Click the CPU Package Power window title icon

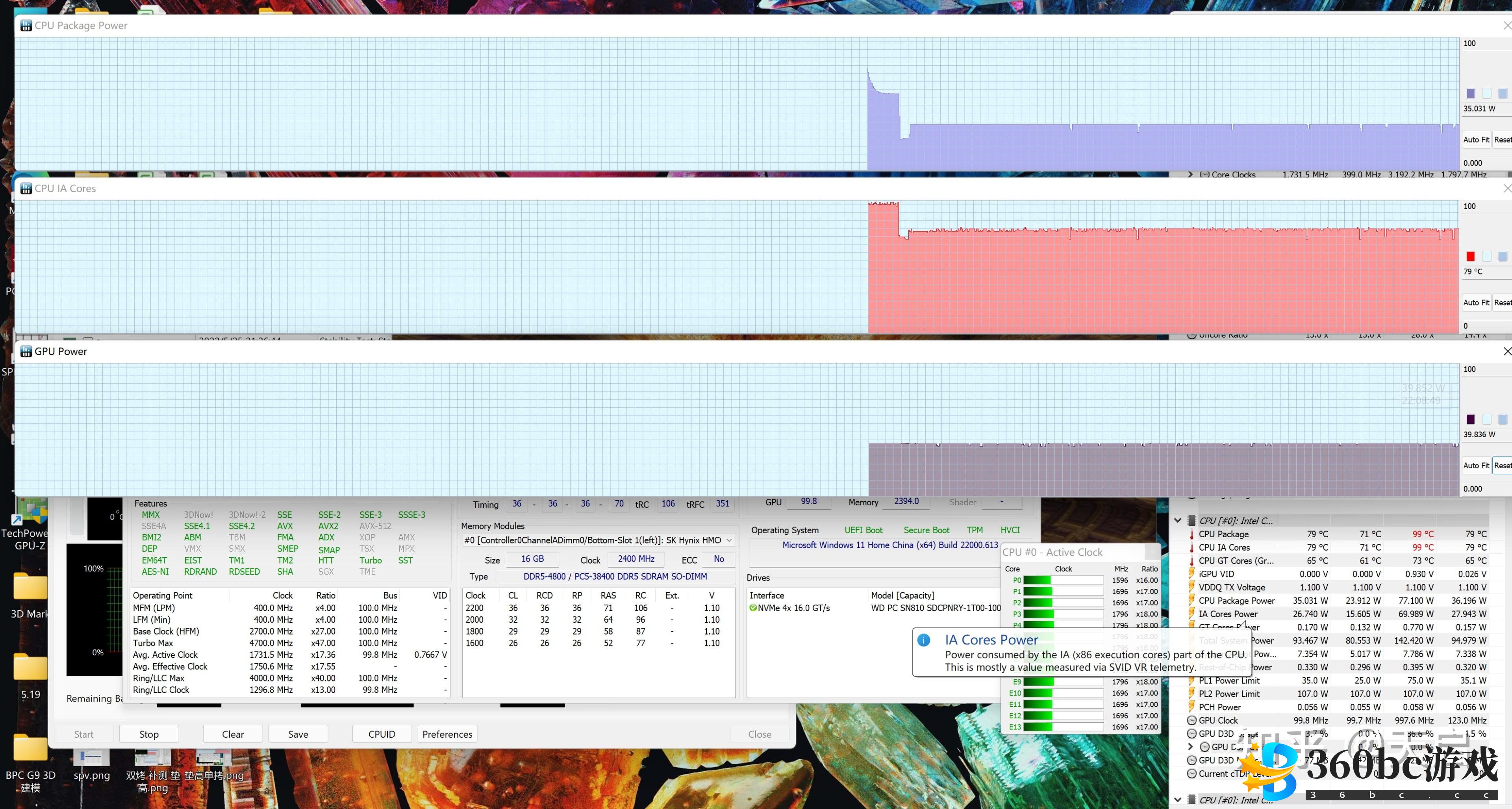click(26, 25)
